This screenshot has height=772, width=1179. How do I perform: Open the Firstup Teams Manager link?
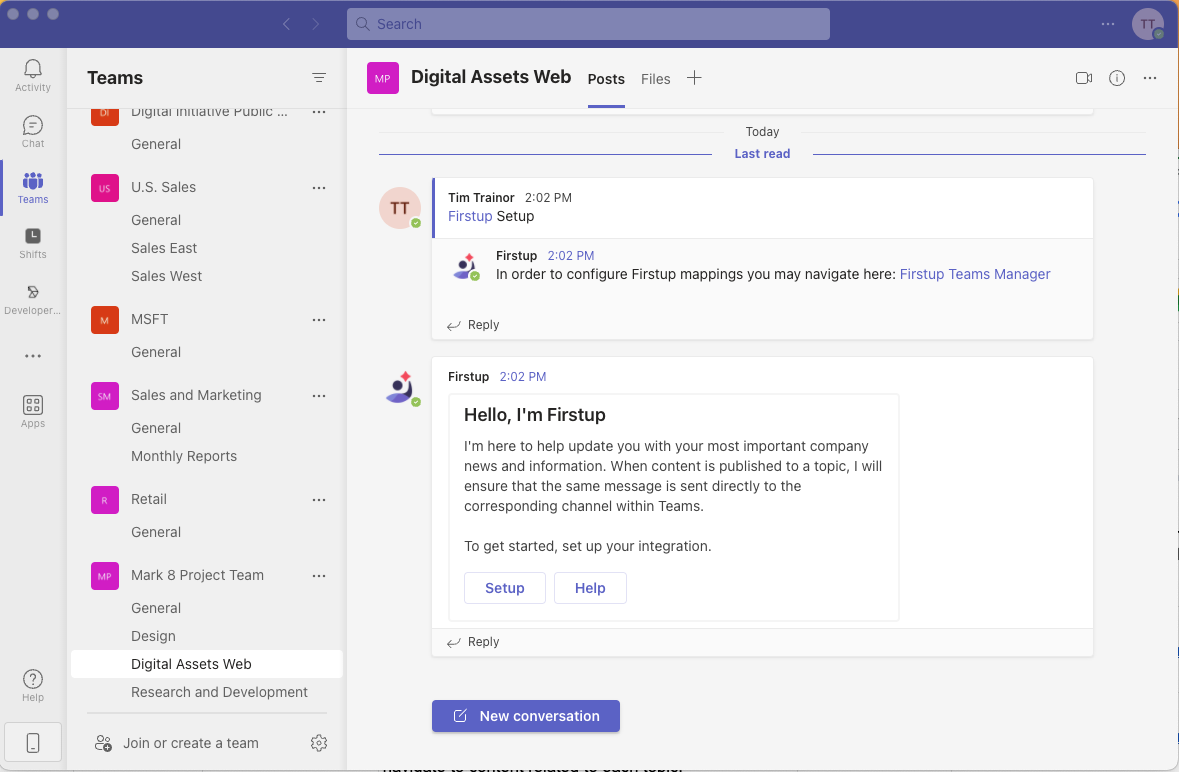pos(975,274)
